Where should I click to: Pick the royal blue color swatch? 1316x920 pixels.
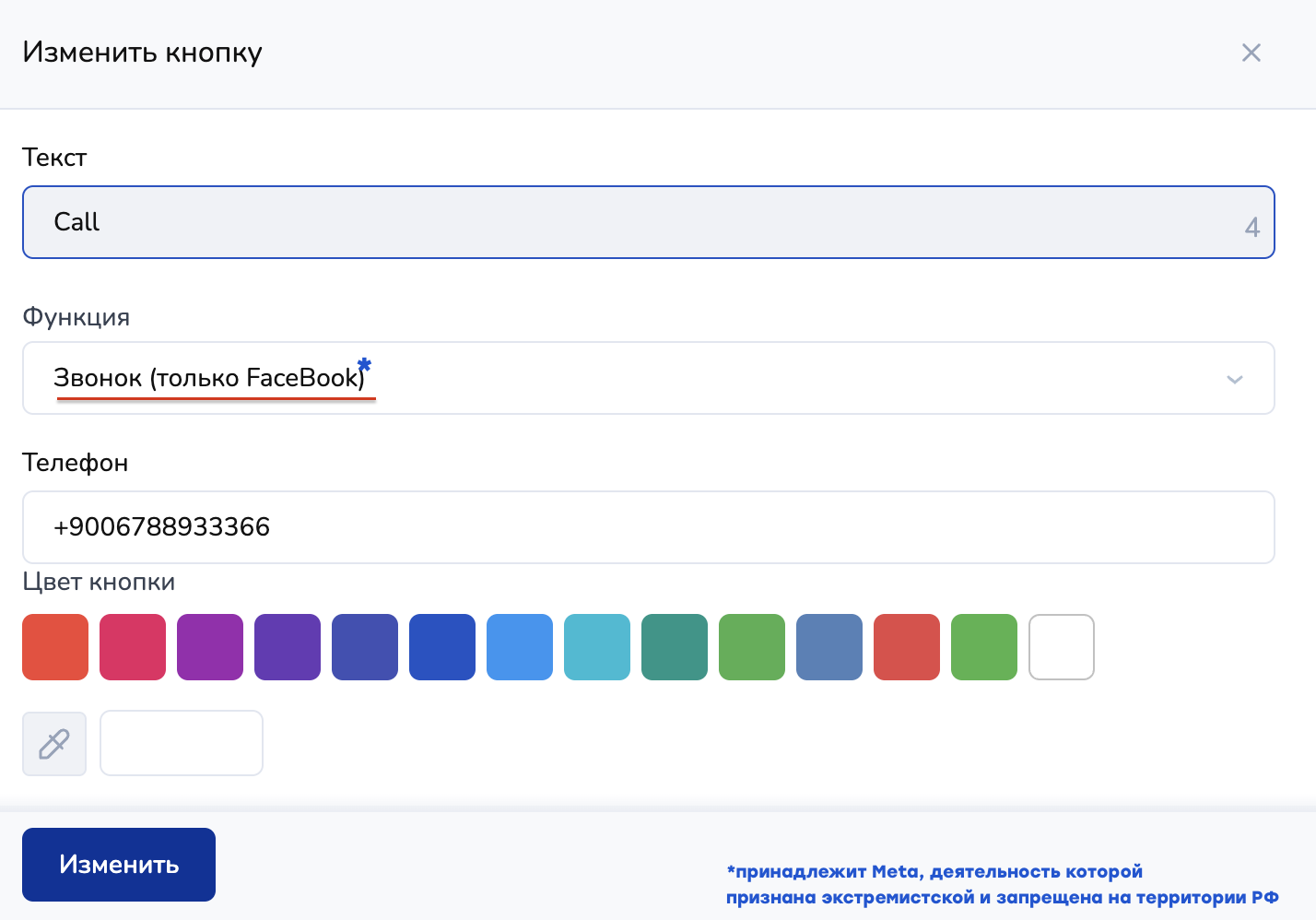442,647
